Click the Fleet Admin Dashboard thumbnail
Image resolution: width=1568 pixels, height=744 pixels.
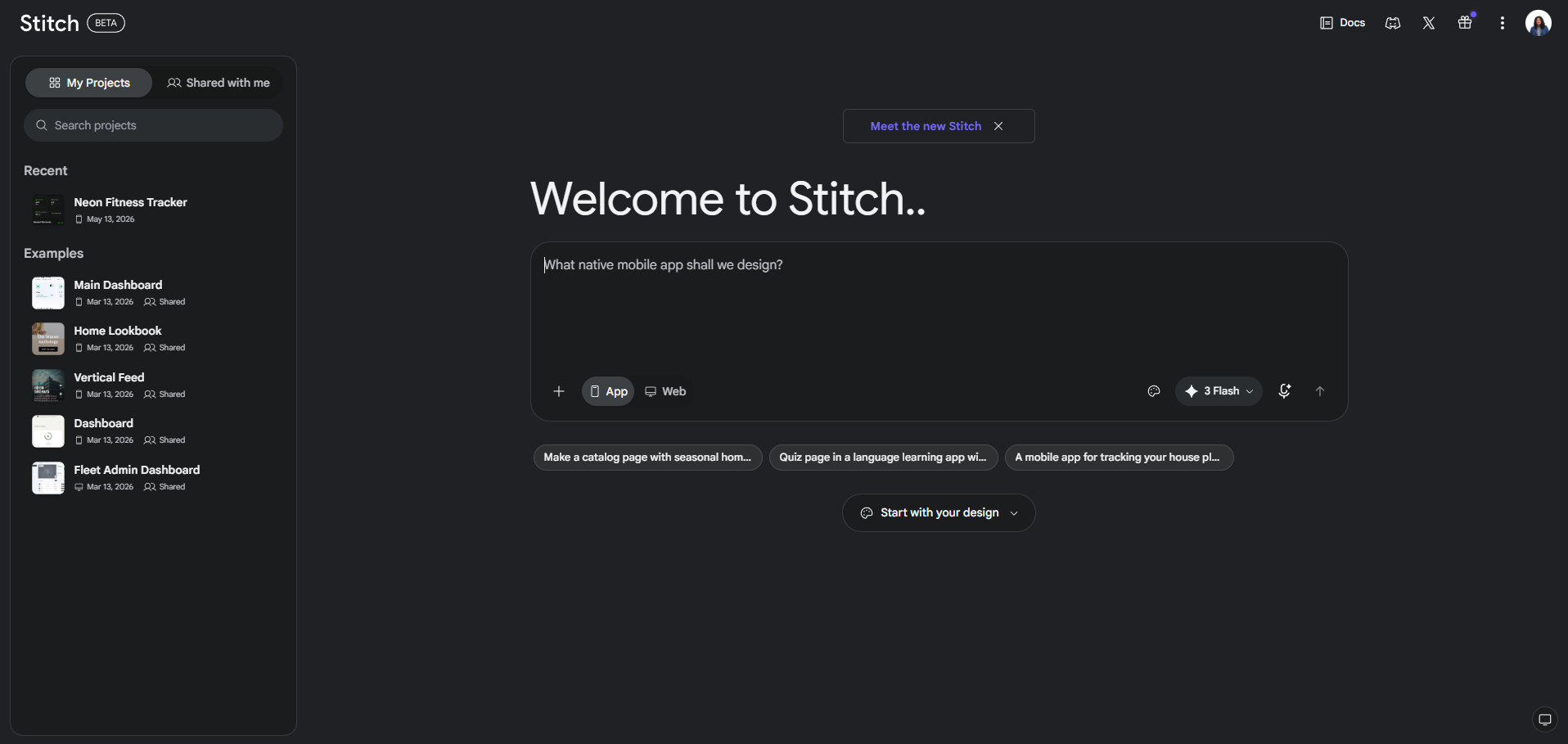(x=48, y=478)
